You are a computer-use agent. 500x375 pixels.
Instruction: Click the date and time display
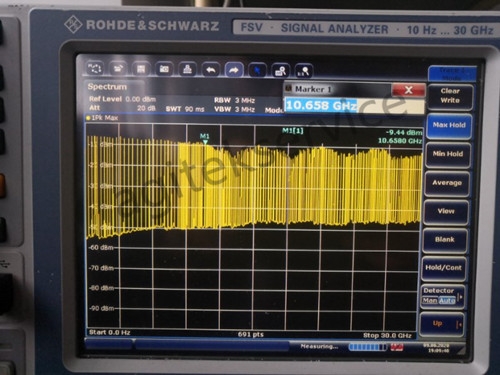436,348
